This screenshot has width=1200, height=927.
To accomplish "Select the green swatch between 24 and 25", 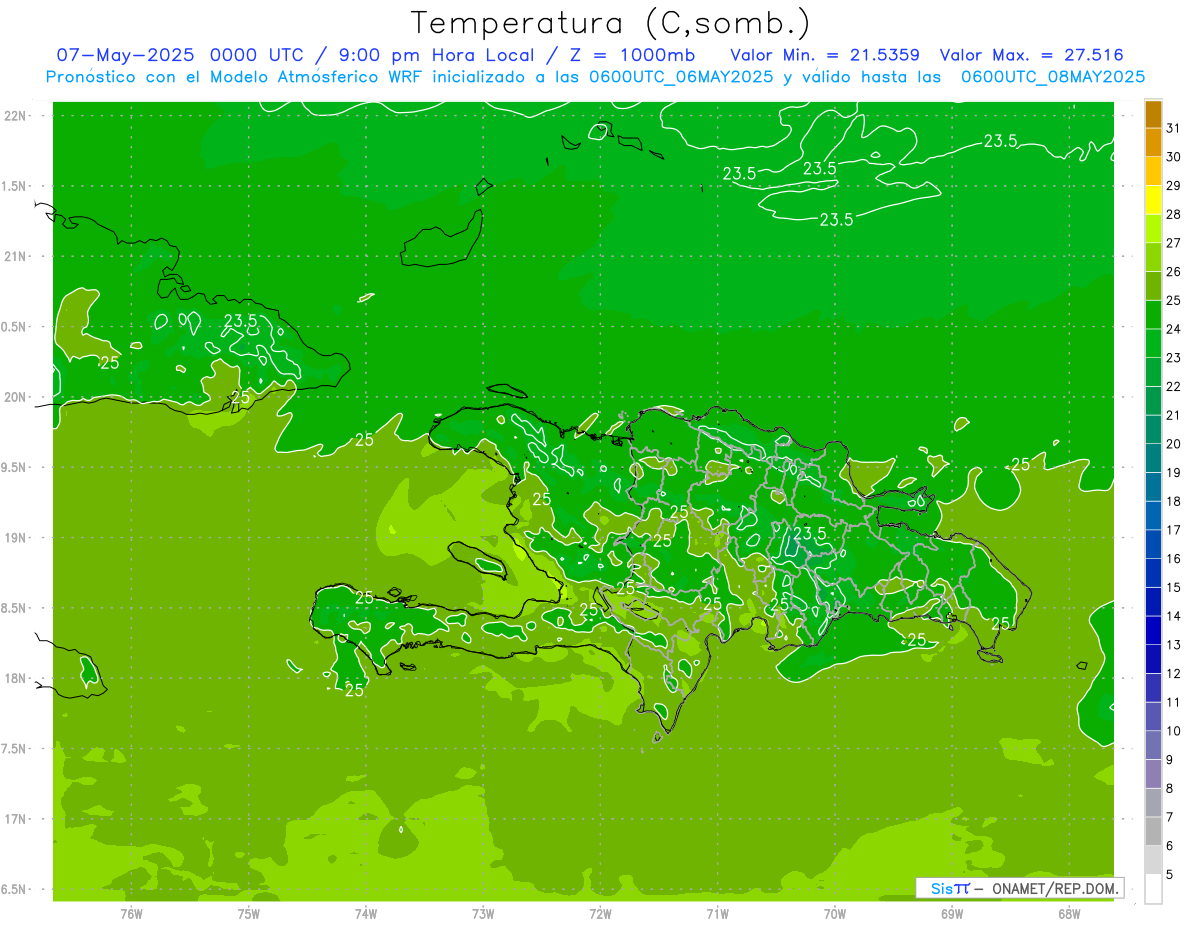I will click(1153, 314).
